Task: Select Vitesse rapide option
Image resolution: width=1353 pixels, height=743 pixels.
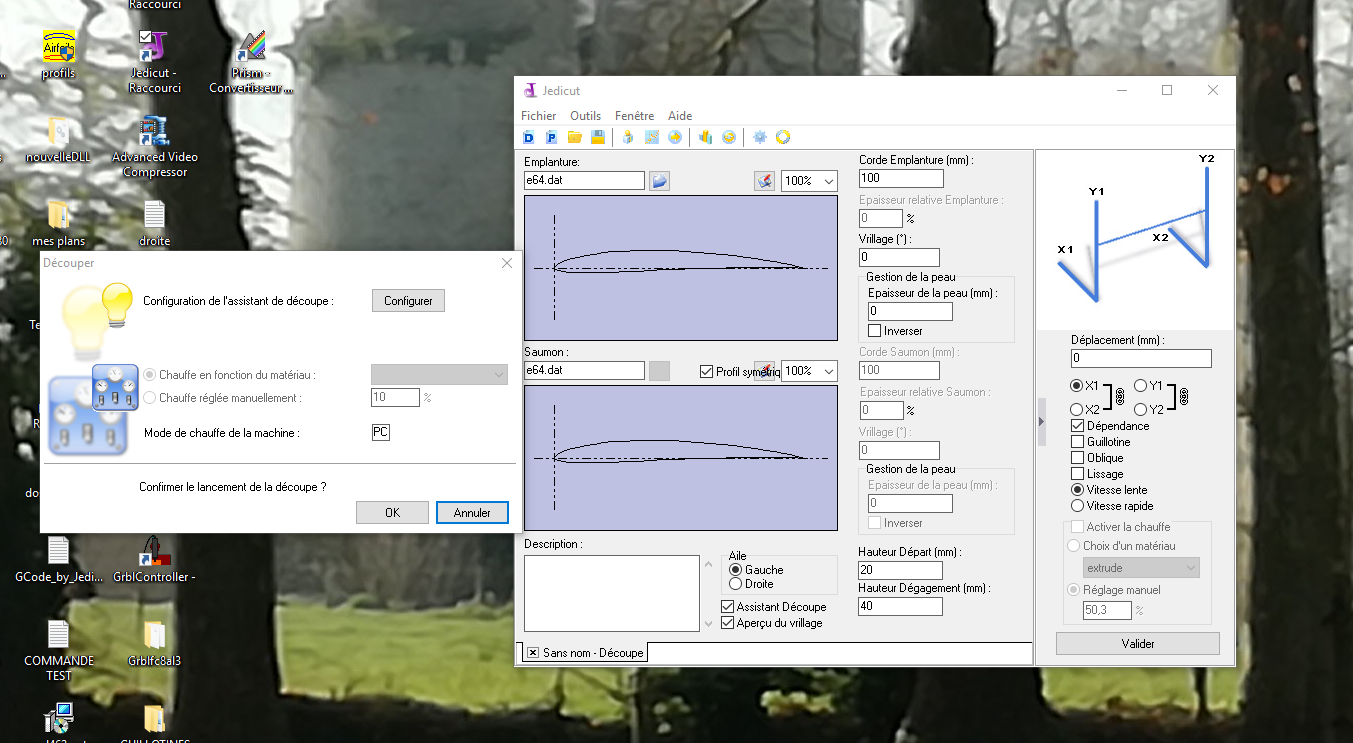Action: (1077, 506)
